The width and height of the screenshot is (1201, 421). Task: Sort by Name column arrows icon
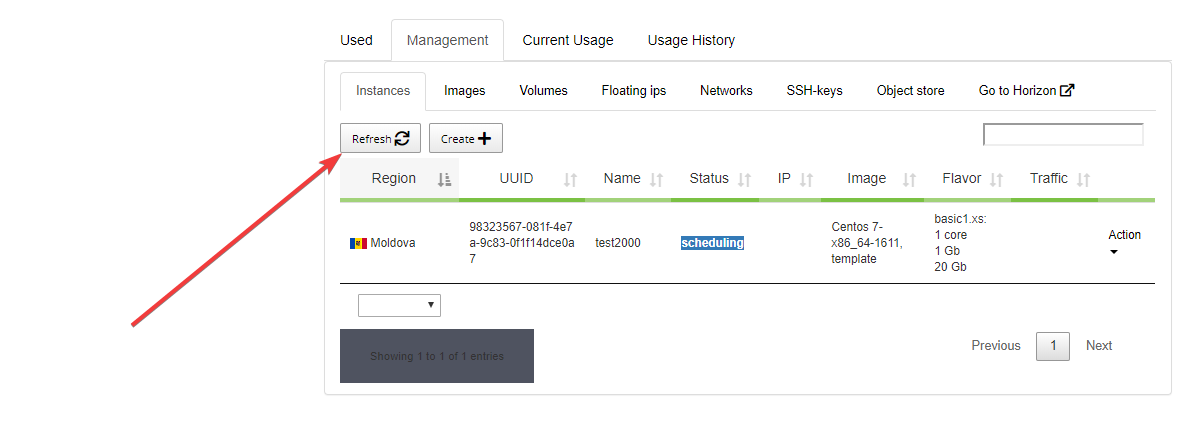click(x=657, y=180)
